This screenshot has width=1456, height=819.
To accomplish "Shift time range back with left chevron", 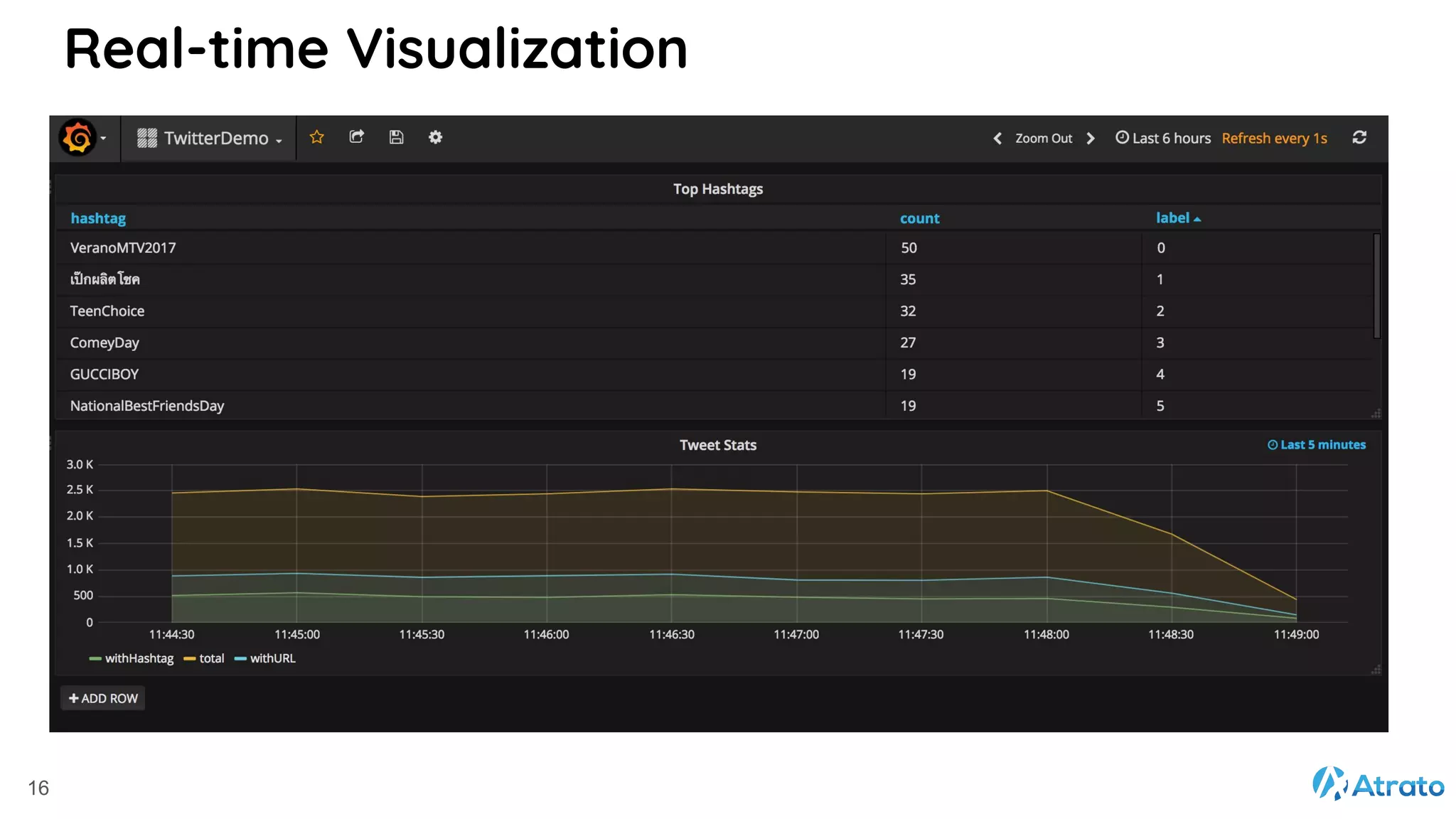I will [x=997, y=139].
